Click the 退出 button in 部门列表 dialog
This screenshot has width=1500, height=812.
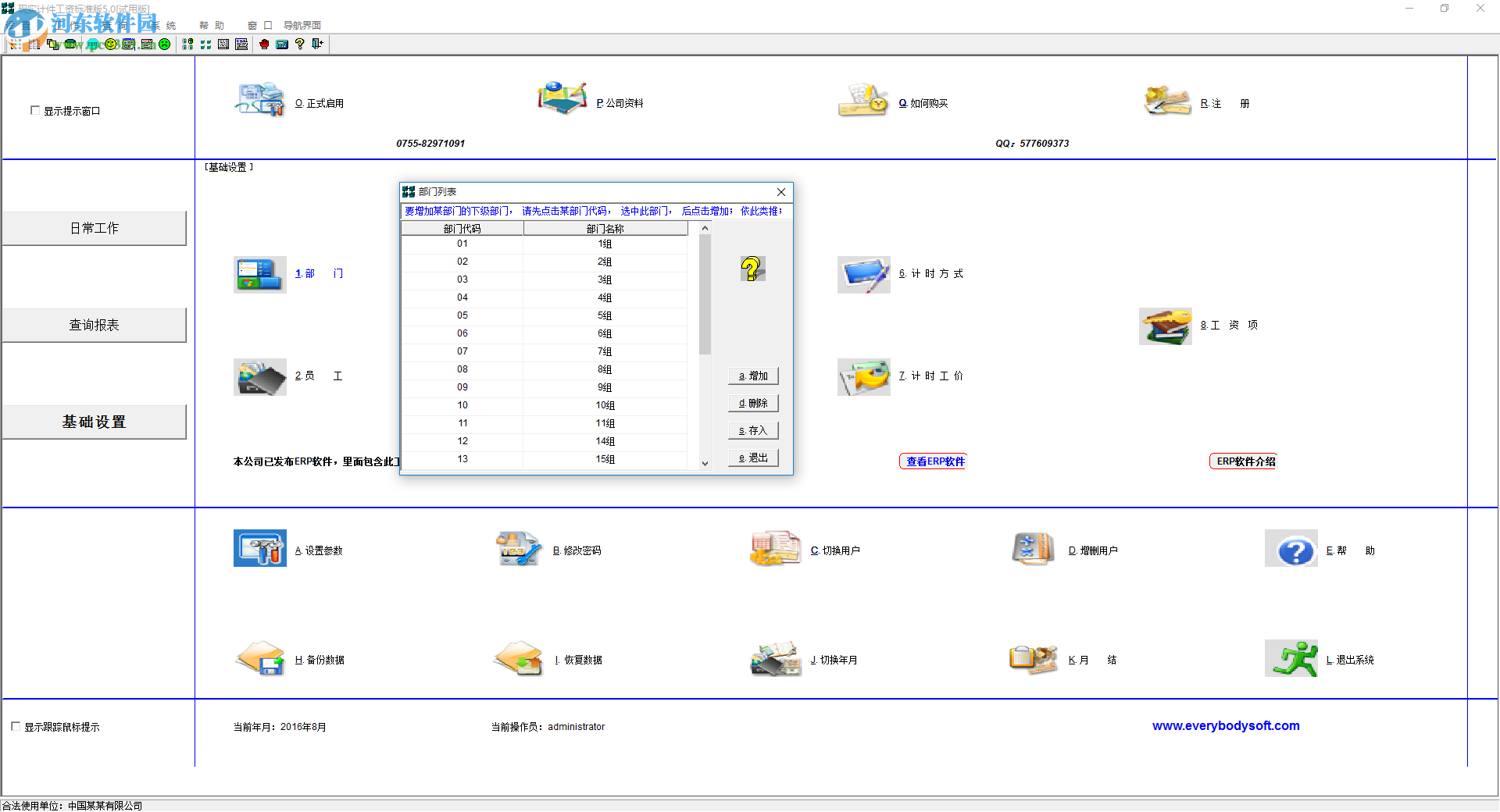[x=753, y=458]
